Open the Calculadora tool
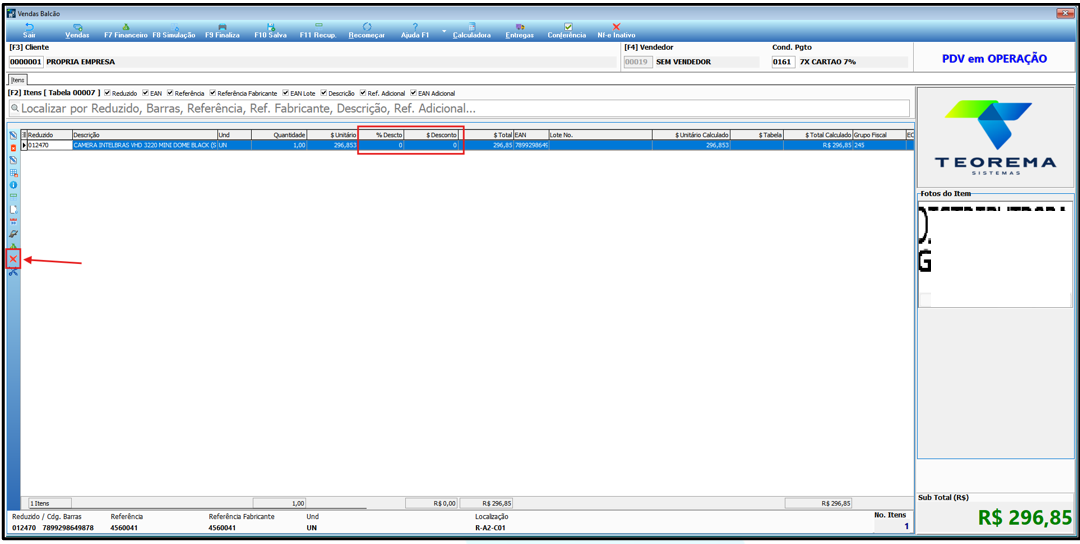Viewport: 1080px width, 544px height. pyautogui.click(x=472, y=30)
